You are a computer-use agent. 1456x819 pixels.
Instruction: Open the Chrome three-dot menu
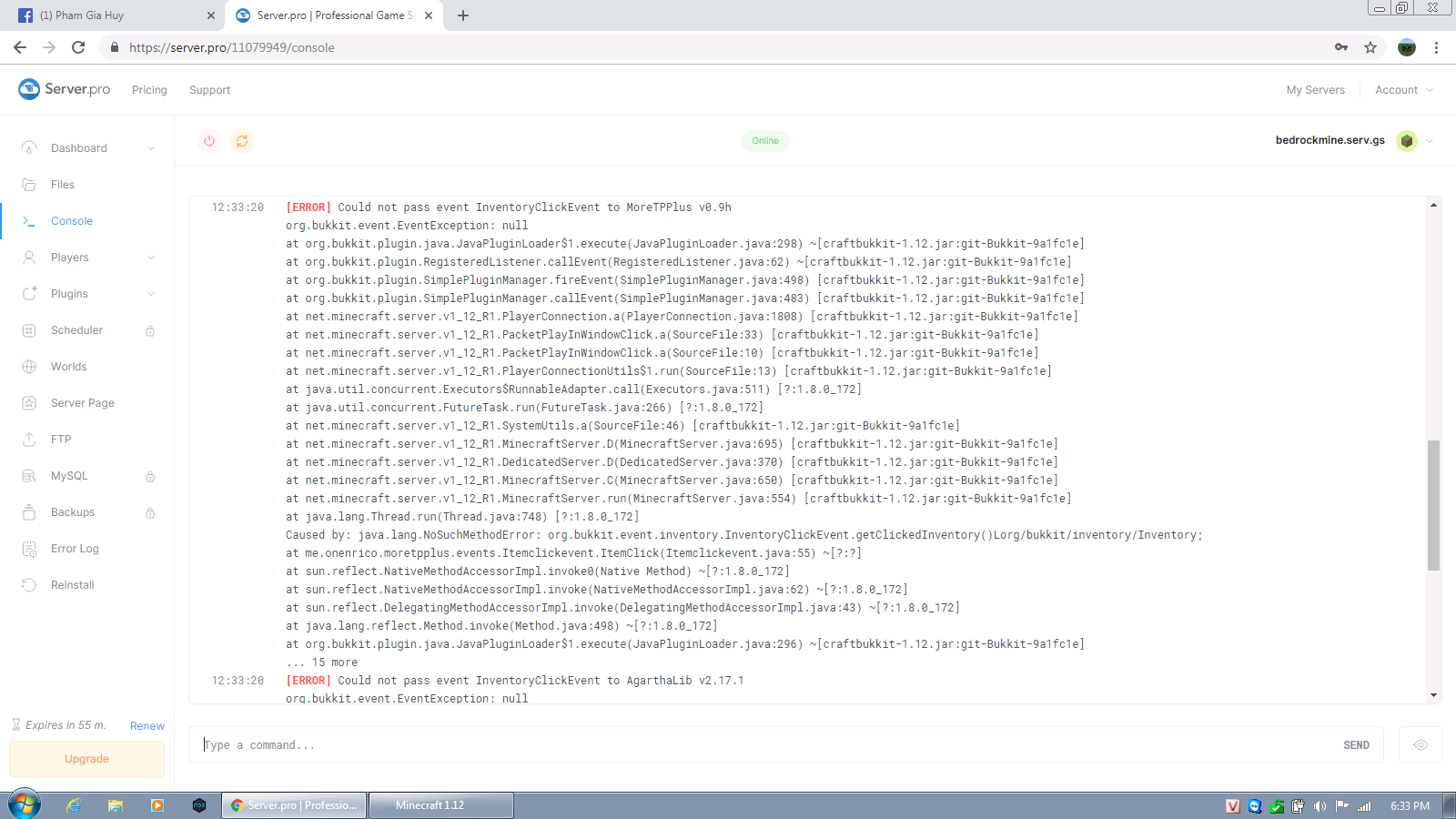coord(1436,47)
